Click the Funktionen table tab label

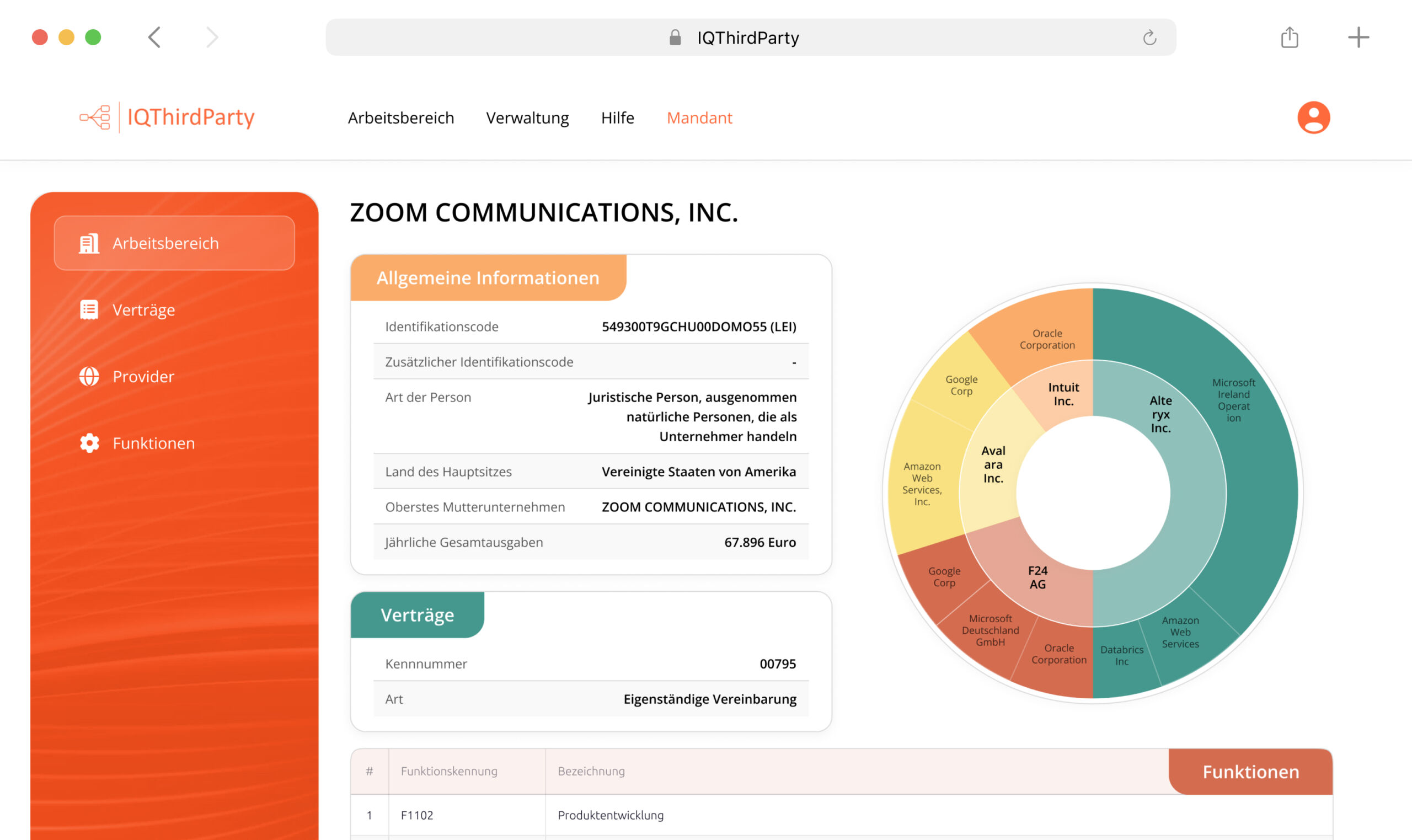click(1250, 772)
